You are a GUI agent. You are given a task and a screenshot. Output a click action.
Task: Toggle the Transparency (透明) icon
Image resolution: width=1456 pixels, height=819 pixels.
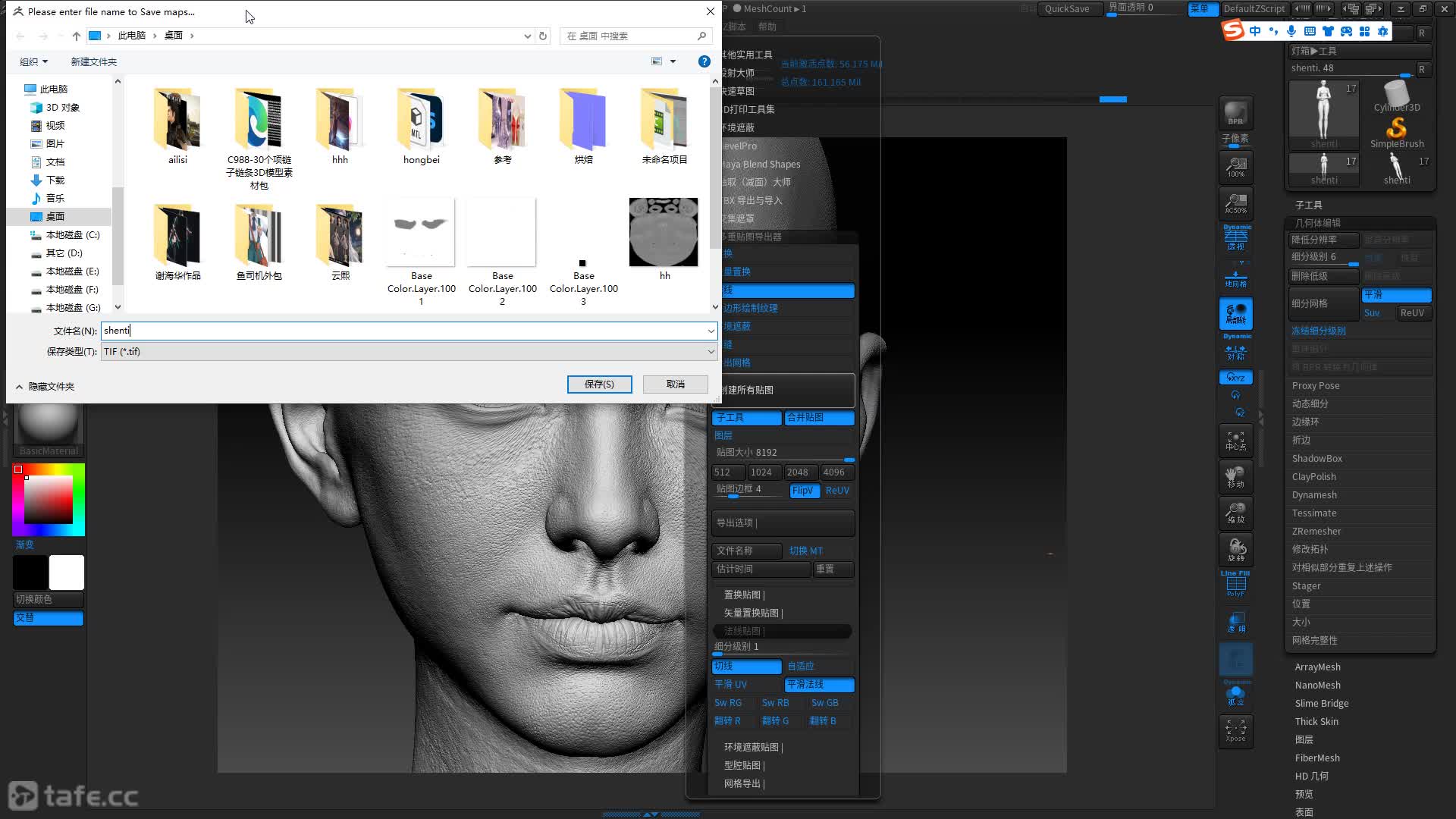point(1235,622)
